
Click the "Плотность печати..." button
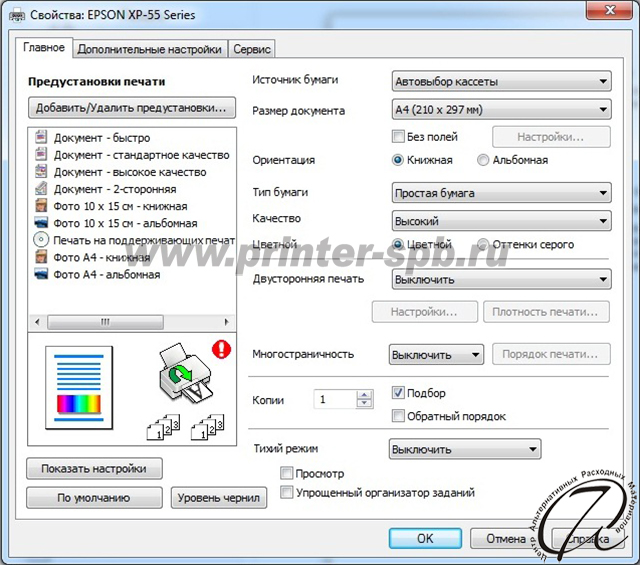pos(546,312)
